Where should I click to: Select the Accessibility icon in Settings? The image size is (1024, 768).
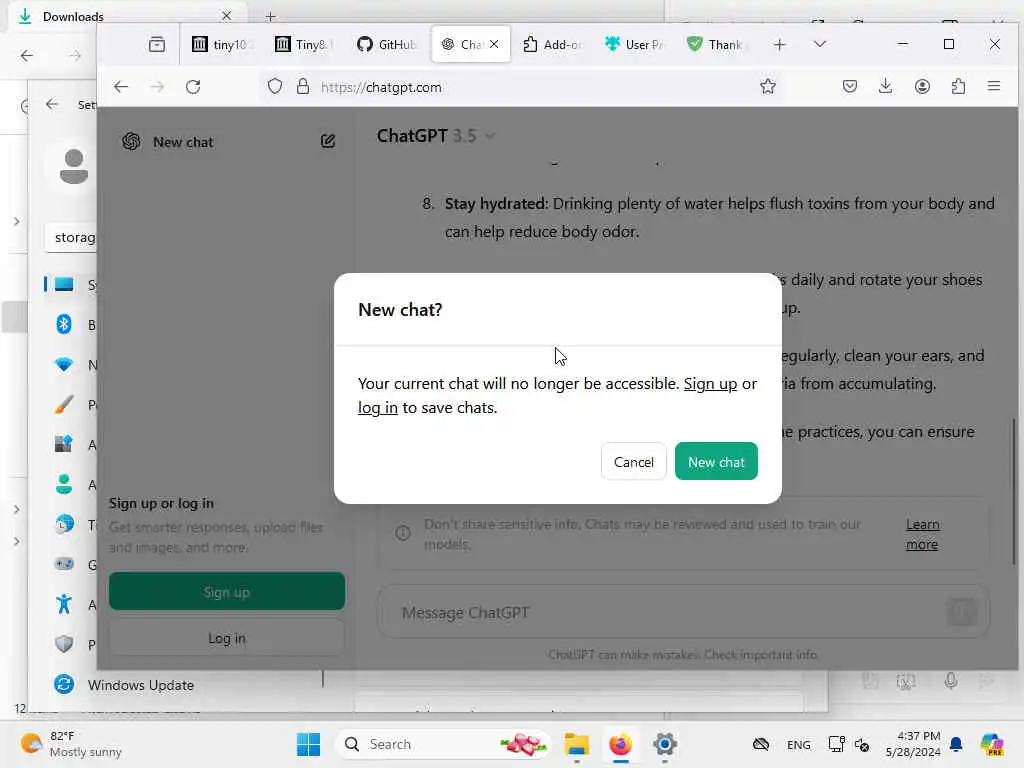63,604
